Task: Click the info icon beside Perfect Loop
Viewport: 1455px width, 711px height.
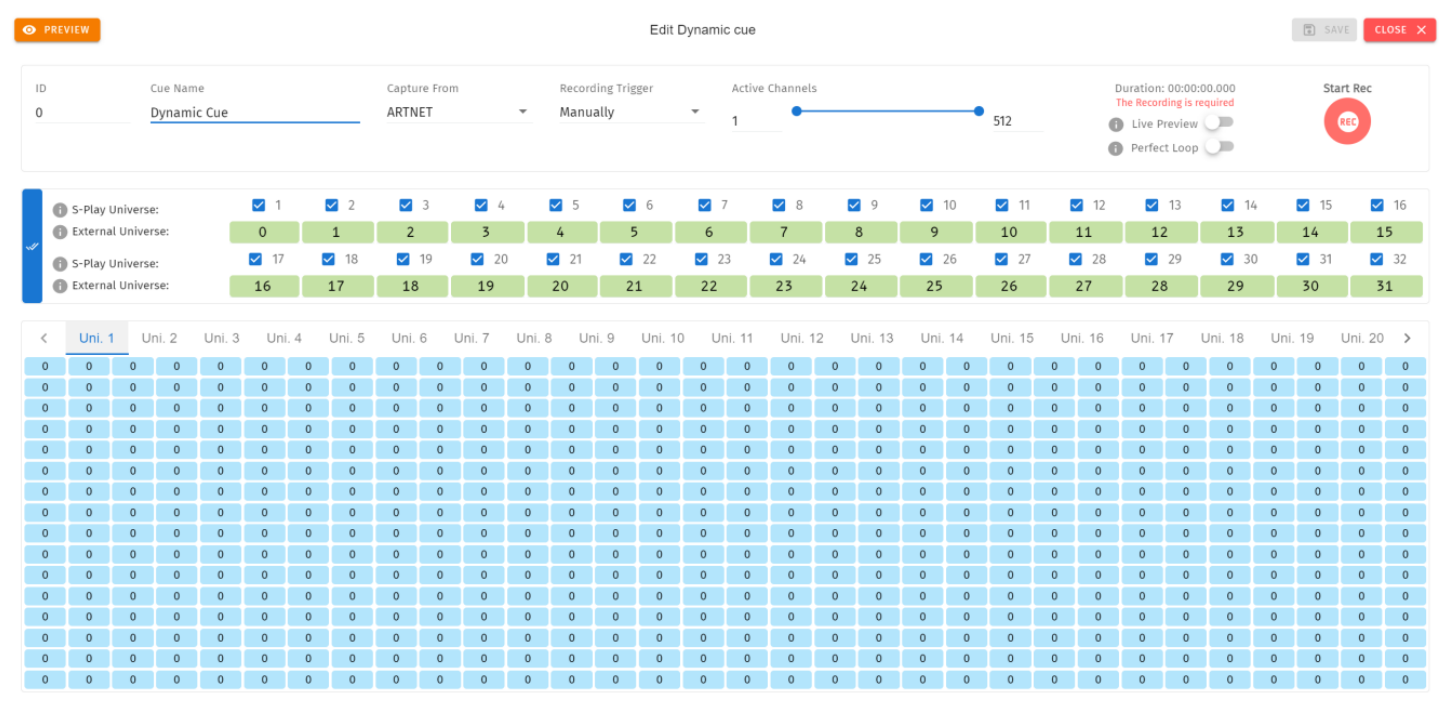Action: coord(1116,149)
